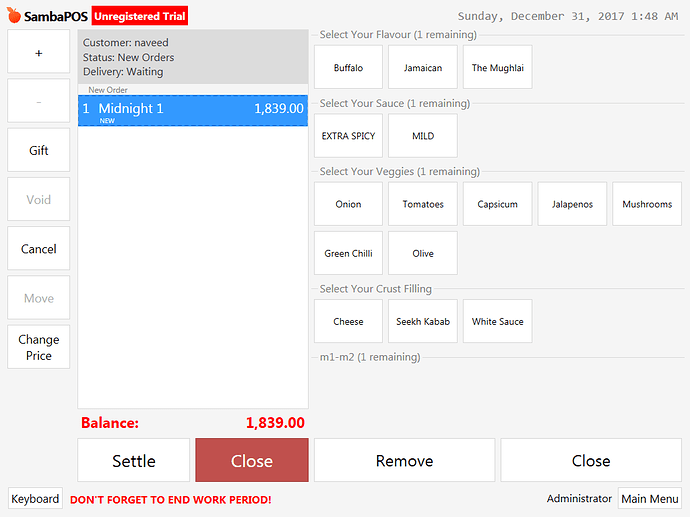The width and height of the screenshot is (690, 517).
Task: Select MILD sauce
Action: coord(423,136)
